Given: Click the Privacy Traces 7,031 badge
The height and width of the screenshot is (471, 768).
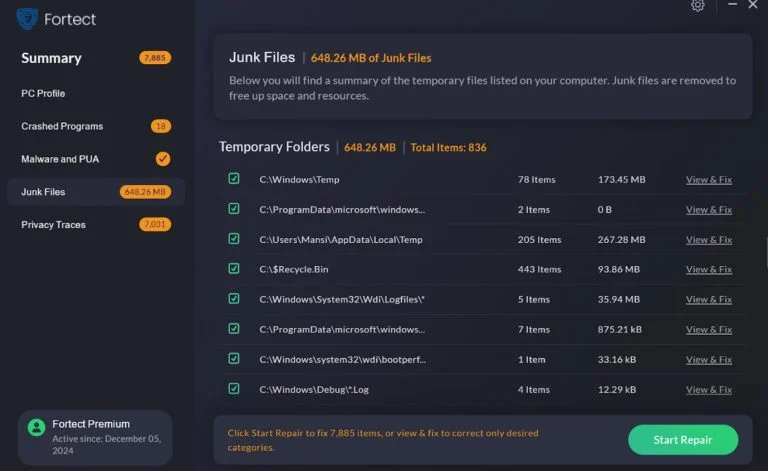Looking at the screenshot, I should click(x=155, y=225).
